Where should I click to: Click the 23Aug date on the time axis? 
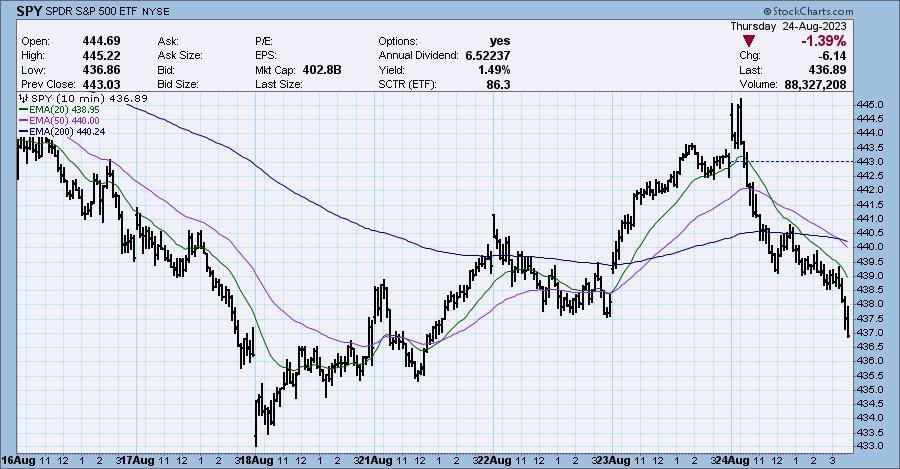tap(614, 460)
